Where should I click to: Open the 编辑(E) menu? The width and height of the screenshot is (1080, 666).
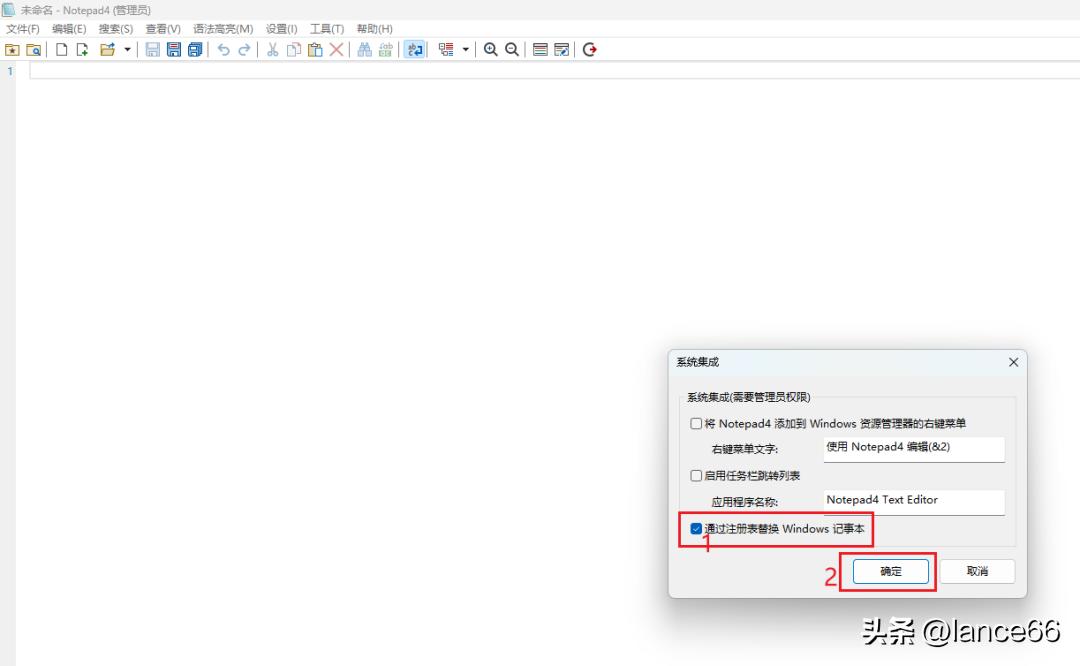(x=69, y=29)
